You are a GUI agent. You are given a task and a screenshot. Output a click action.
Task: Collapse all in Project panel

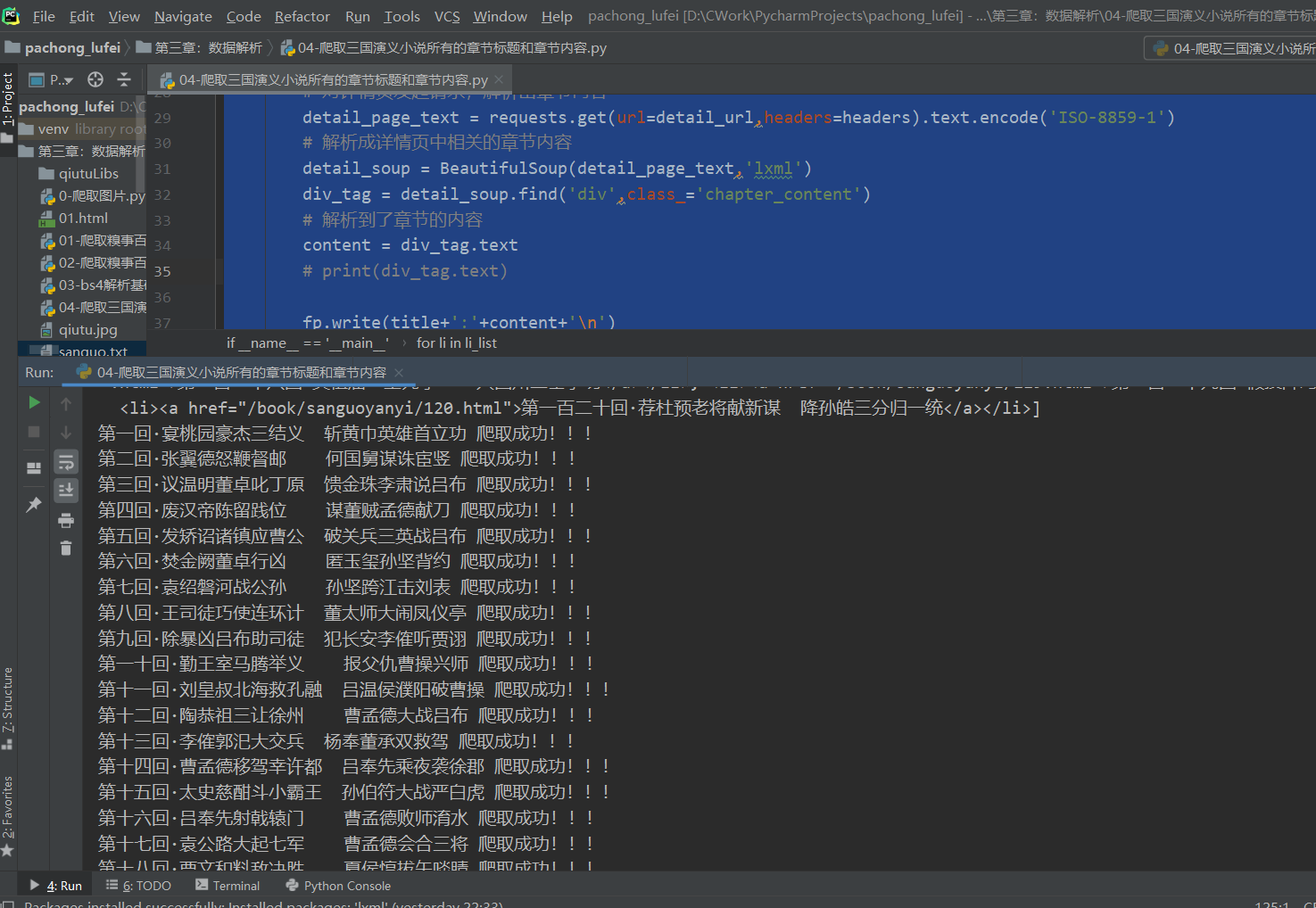coord(124,79)
